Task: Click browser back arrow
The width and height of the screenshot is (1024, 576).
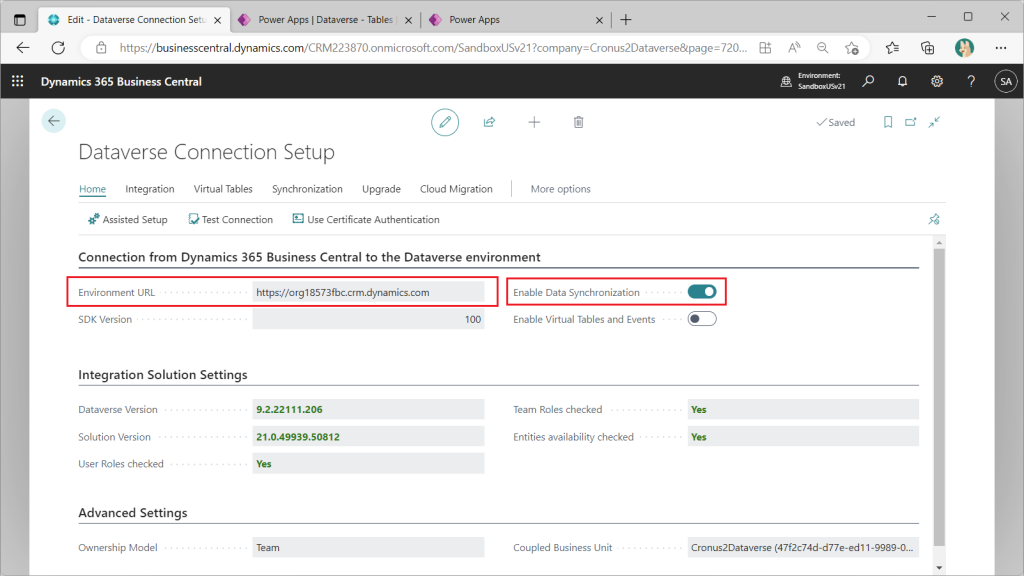Action: click(x=23, y=48)
